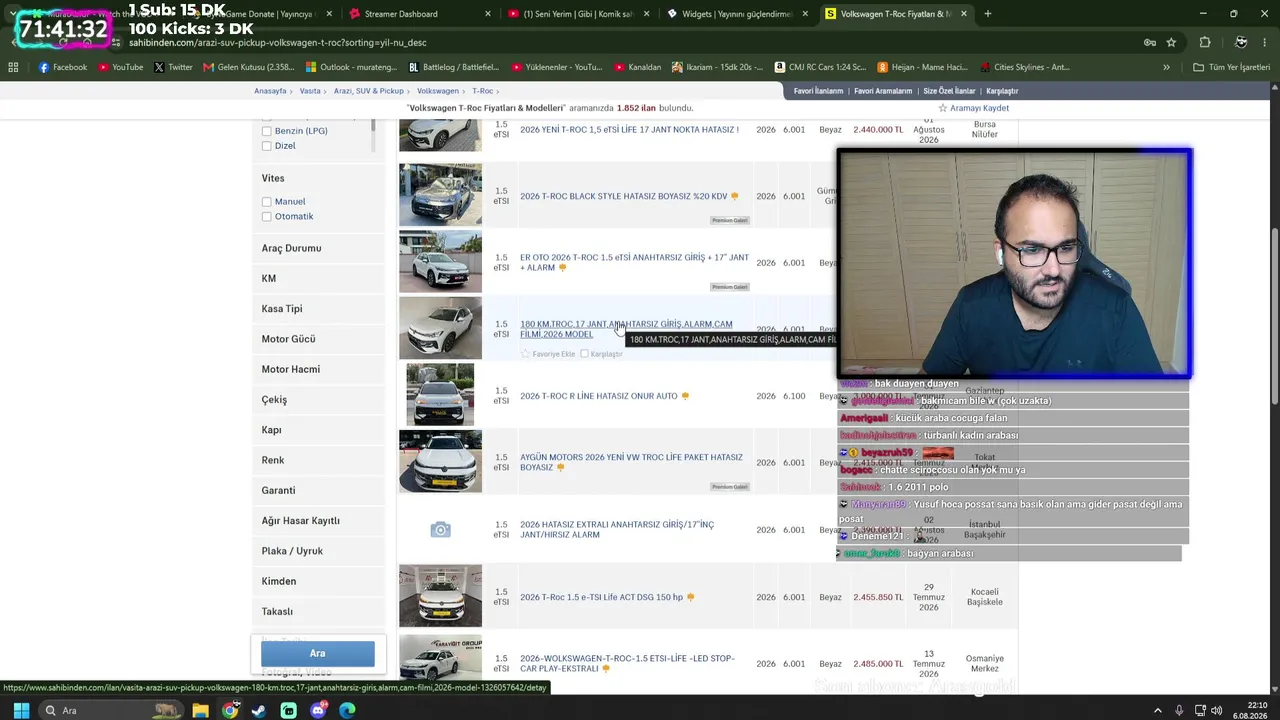This screenshot has width=1280, height=720.
Task: Show hidden system tray icons
Action: point(1158,710)
